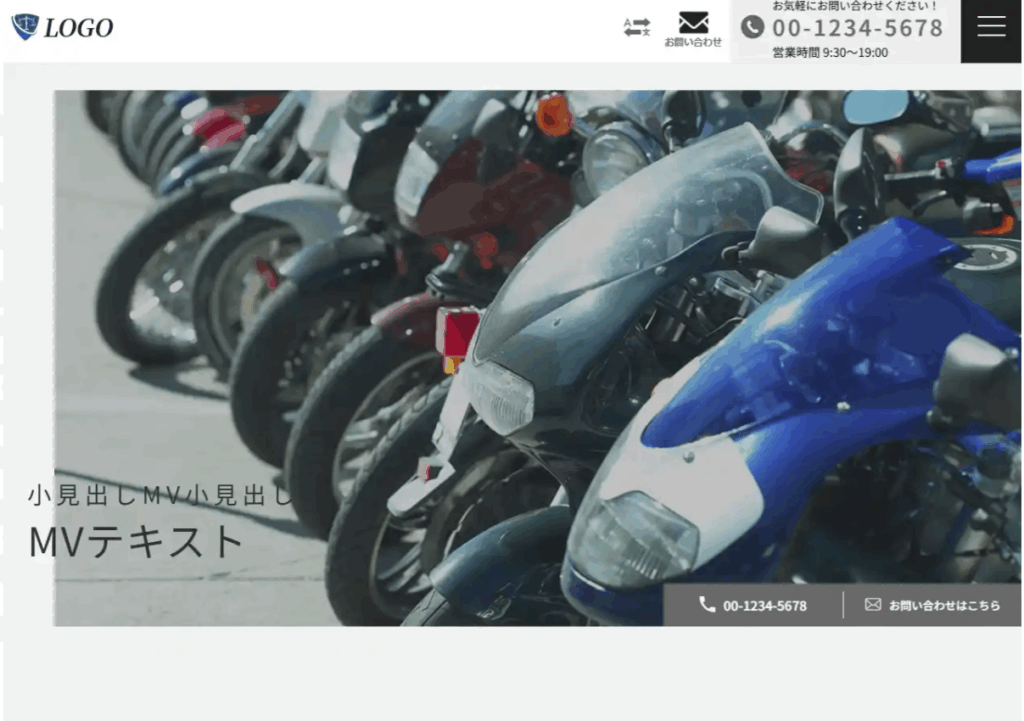The width and height of the screenshot is (1024, 721).
Task: Click the MVテキスト heading
Action: 136,541
